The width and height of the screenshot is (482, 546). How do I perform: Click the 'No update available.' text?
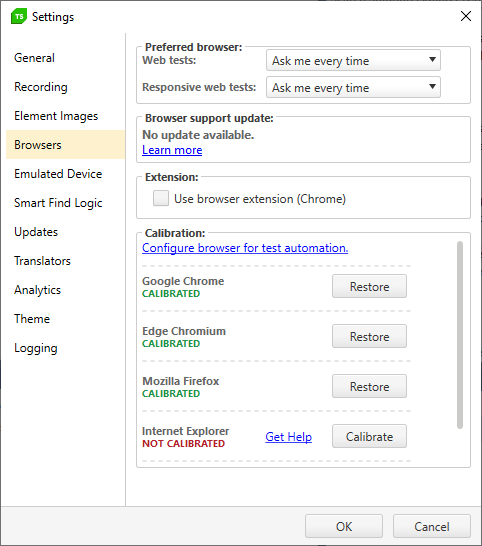point(198,135)
